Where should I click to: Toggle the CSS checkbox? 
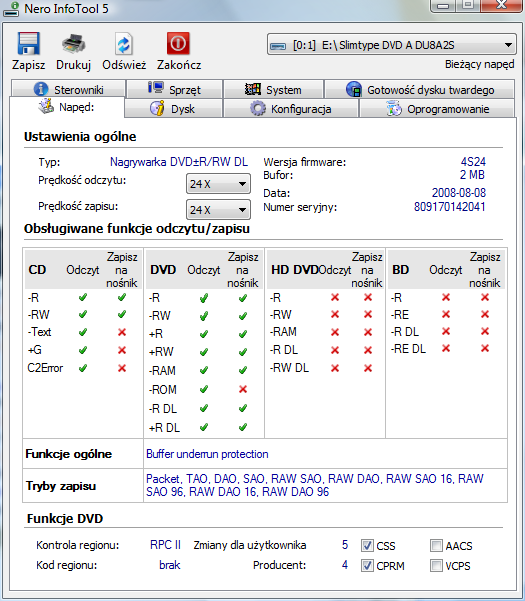click(x=367, y=545)
